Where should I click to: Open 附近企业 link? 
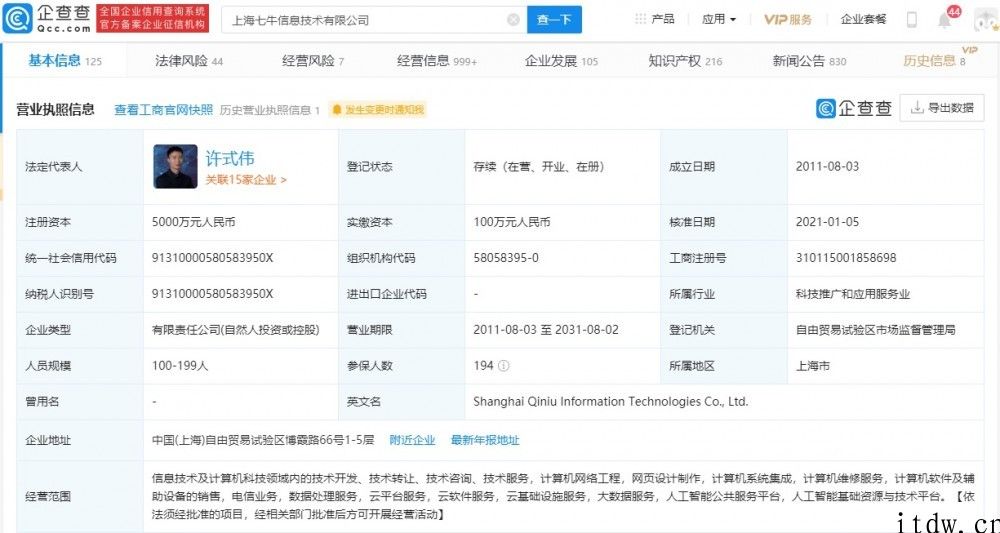[413, 440]
